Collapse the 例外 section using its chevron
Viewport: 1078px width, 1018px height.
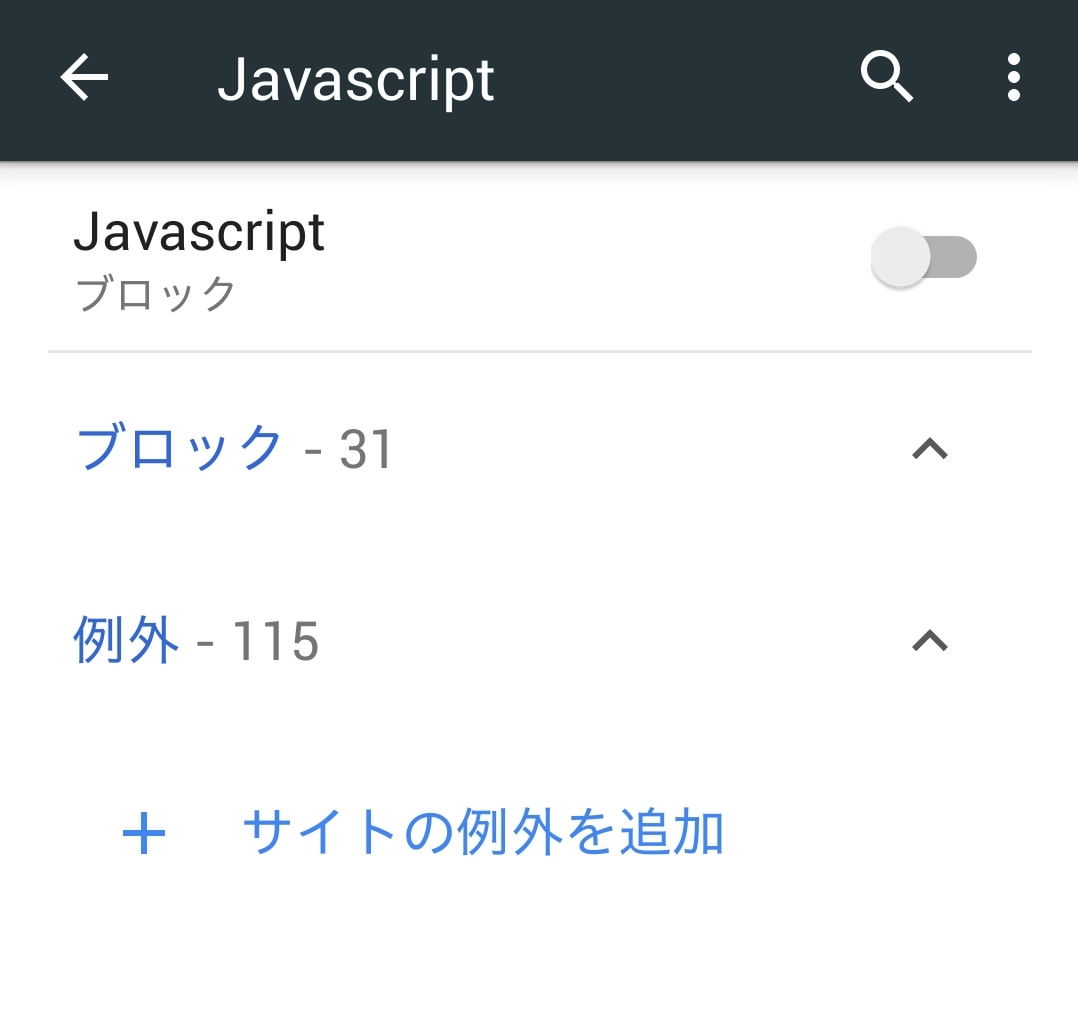tap(930, 641)
